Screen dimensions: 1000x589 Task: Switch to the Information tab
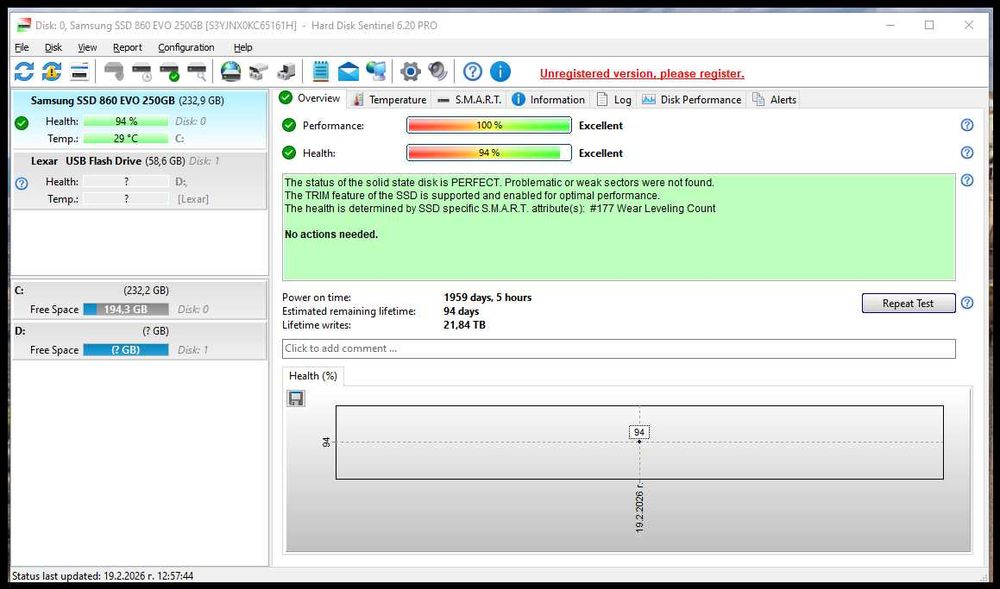[x=548, y=99]
